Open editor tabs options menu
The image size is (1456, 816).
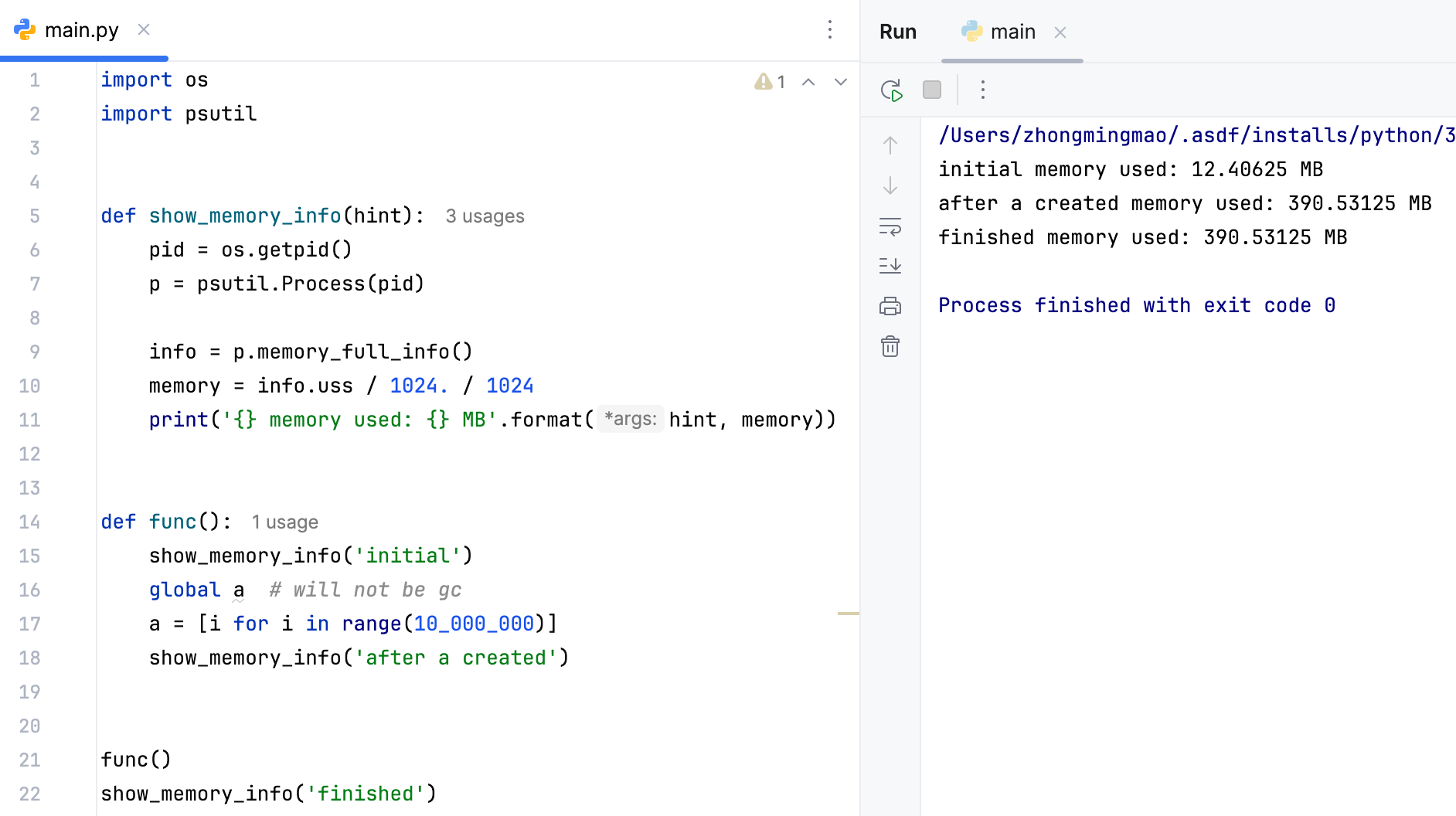(x=830, y=30)
